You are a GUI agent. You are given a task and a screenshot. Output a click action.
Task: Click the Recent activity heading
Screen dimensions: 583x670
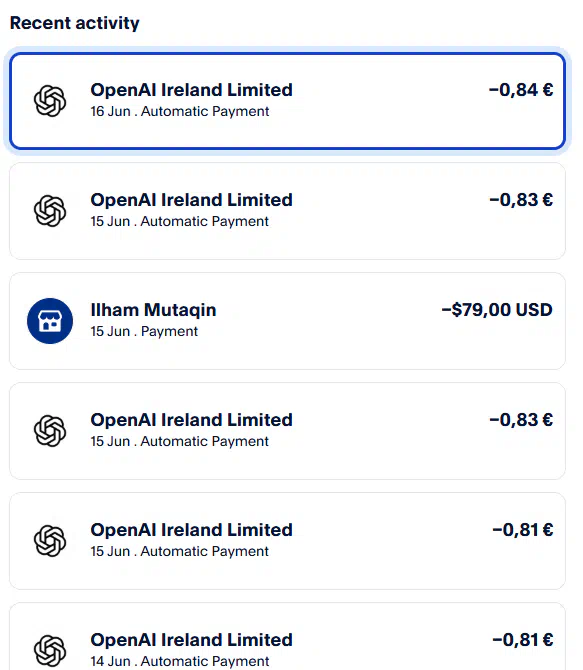coord(75,23)
